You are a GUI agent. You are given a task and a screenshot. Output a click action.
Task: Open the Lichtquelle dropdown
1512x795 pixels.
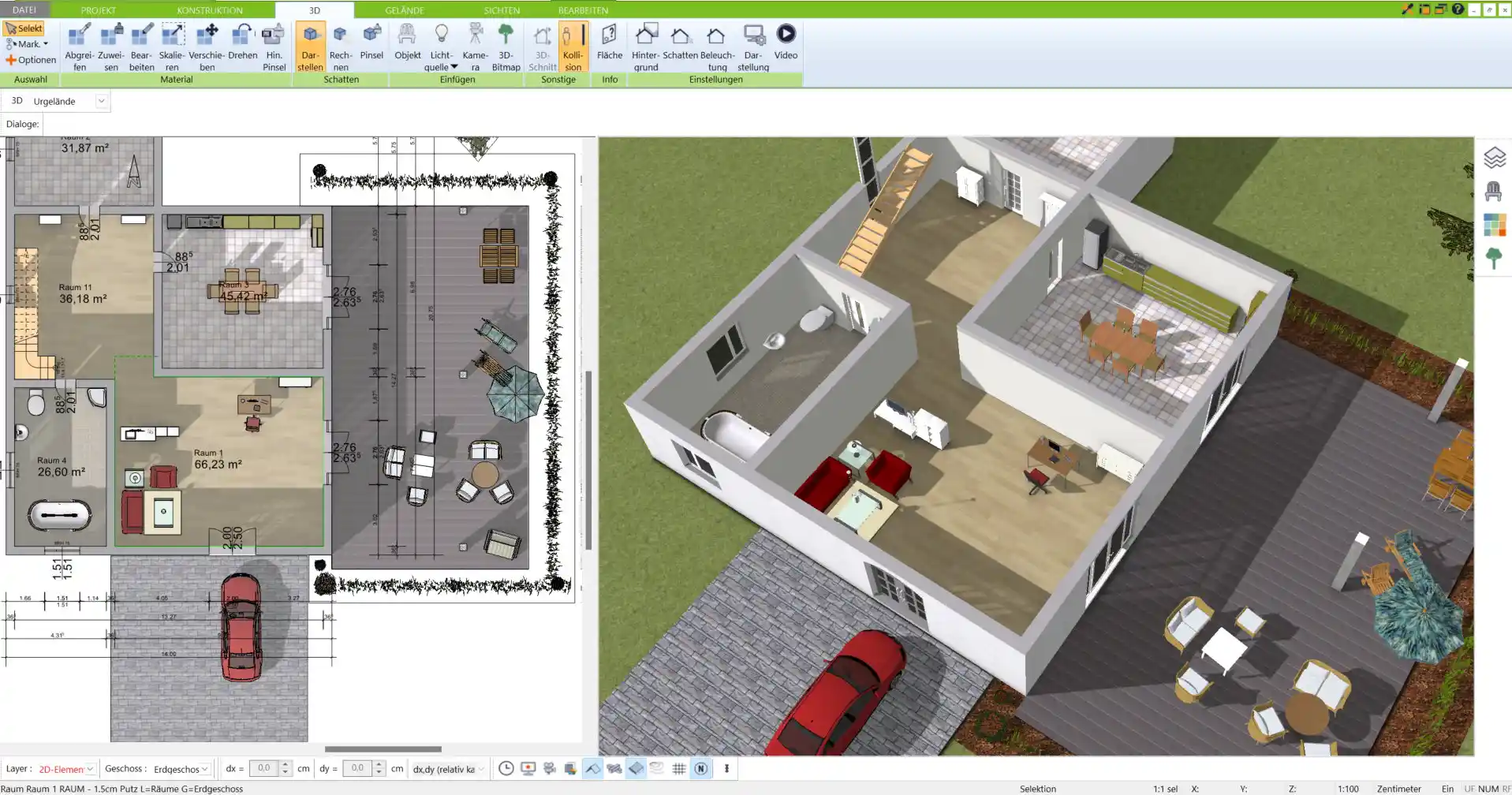[x=441, y=47]
